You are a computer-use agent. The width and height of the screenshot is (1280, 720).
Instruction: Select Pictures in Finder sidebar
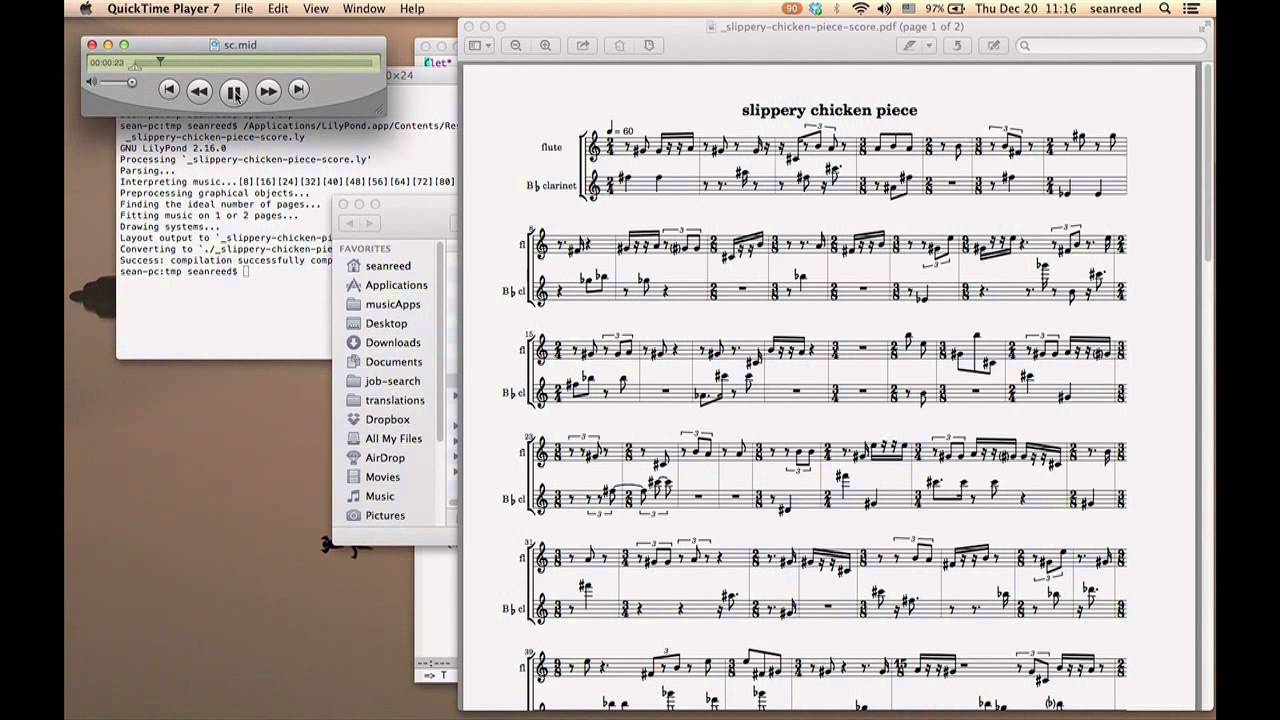click(x=385, y=515)
